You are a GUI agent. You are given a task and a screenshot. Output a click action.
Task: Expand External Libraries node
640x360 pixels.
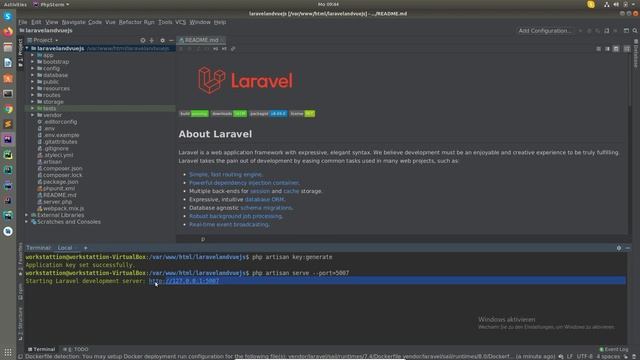click(27, 215)
